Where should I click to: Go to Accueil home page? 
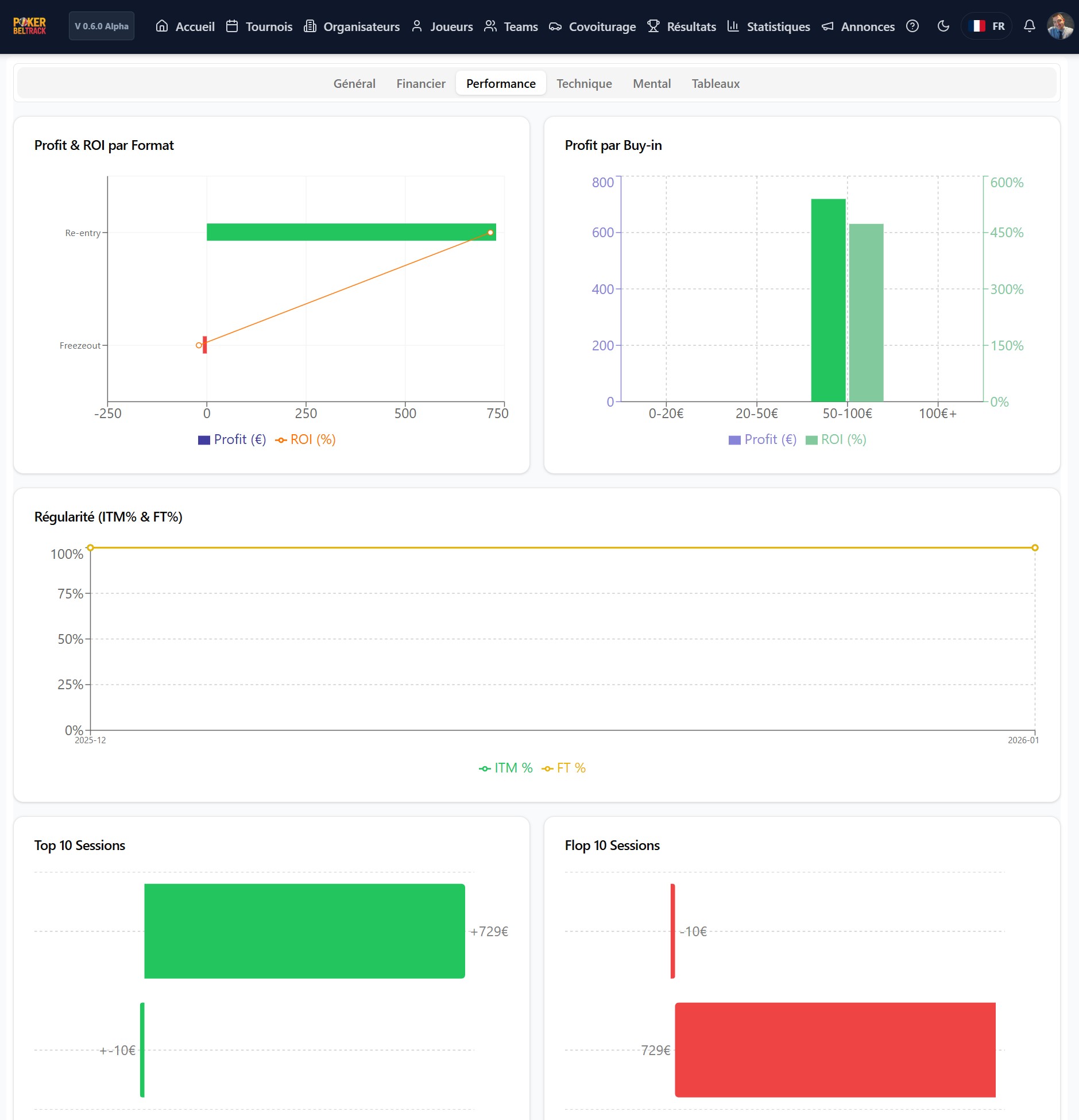click(185, 26)
